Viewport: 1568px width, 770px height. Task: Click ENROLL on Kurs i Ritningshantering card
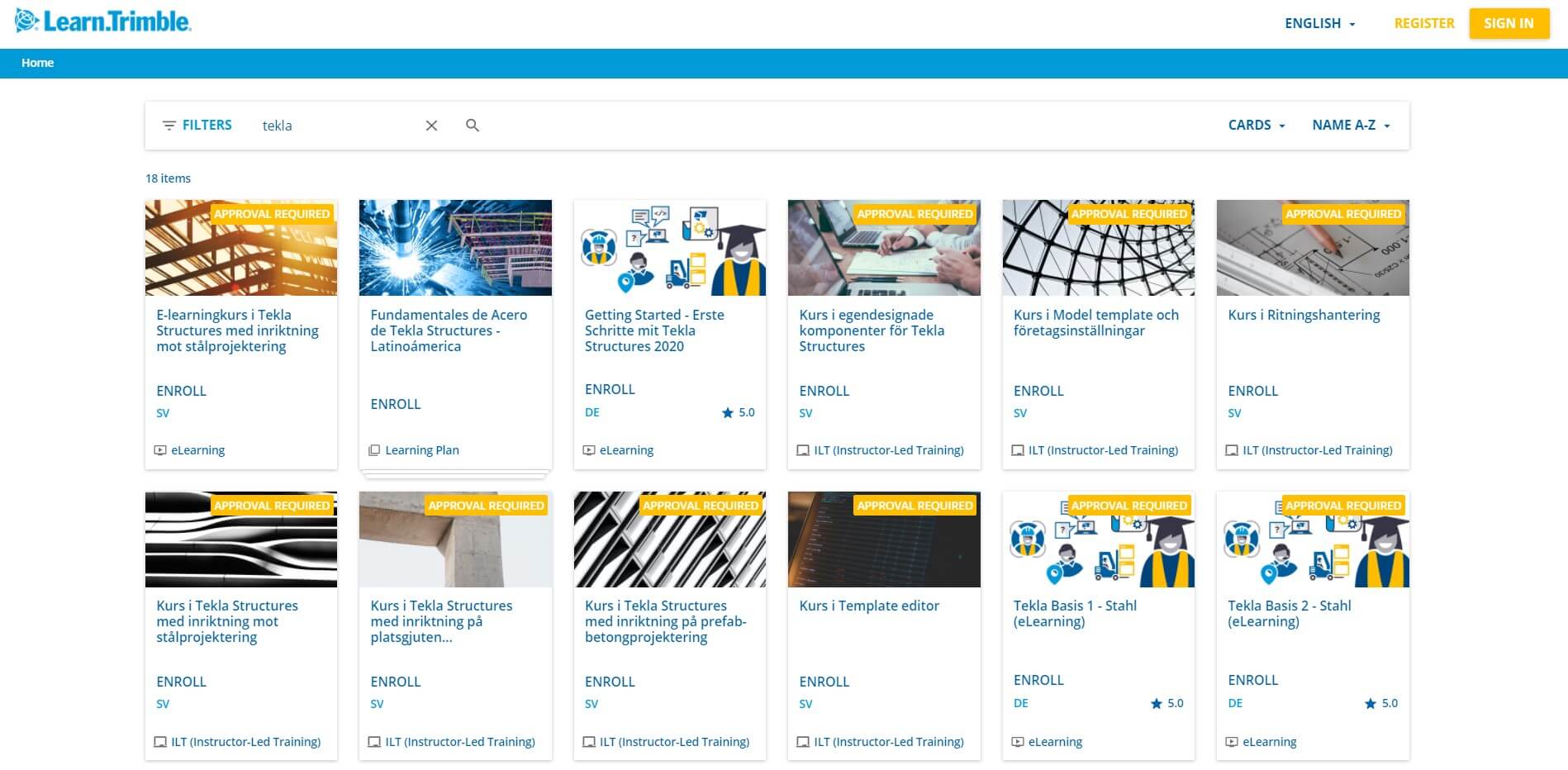coord(1252,391)
